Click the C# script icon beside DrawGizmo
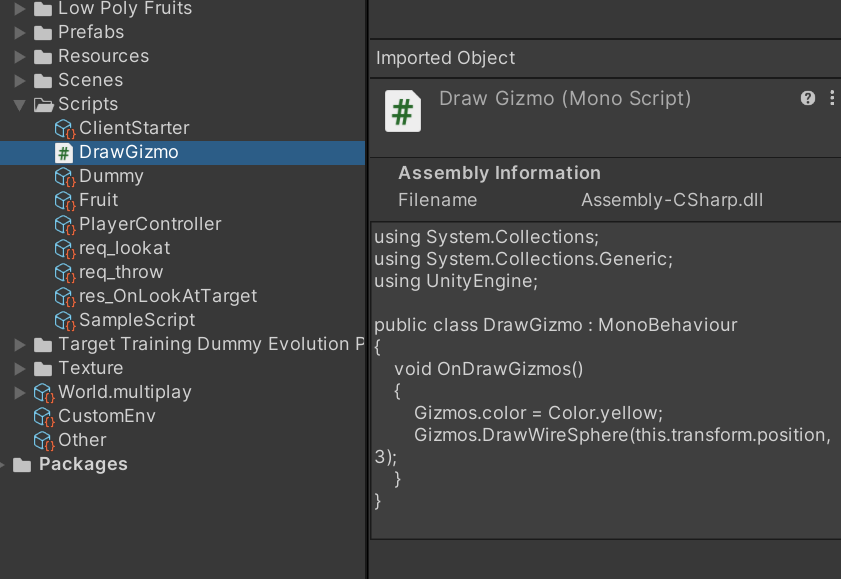 pyautogui.click(x=65, y=152)
